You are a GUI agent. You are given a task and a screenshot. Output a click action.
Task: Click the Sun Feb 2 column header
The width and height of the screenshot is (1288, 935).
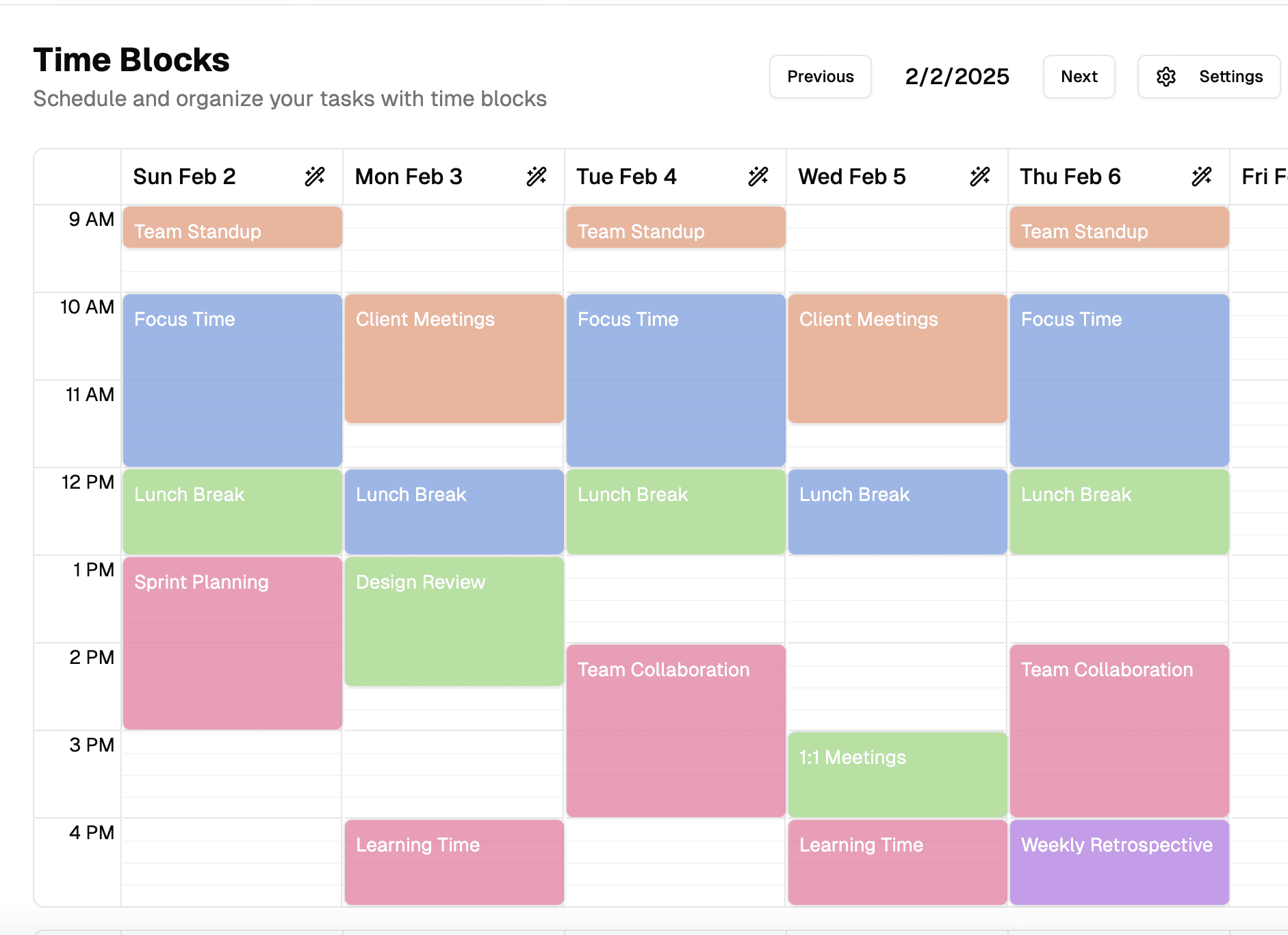[185, 176]
